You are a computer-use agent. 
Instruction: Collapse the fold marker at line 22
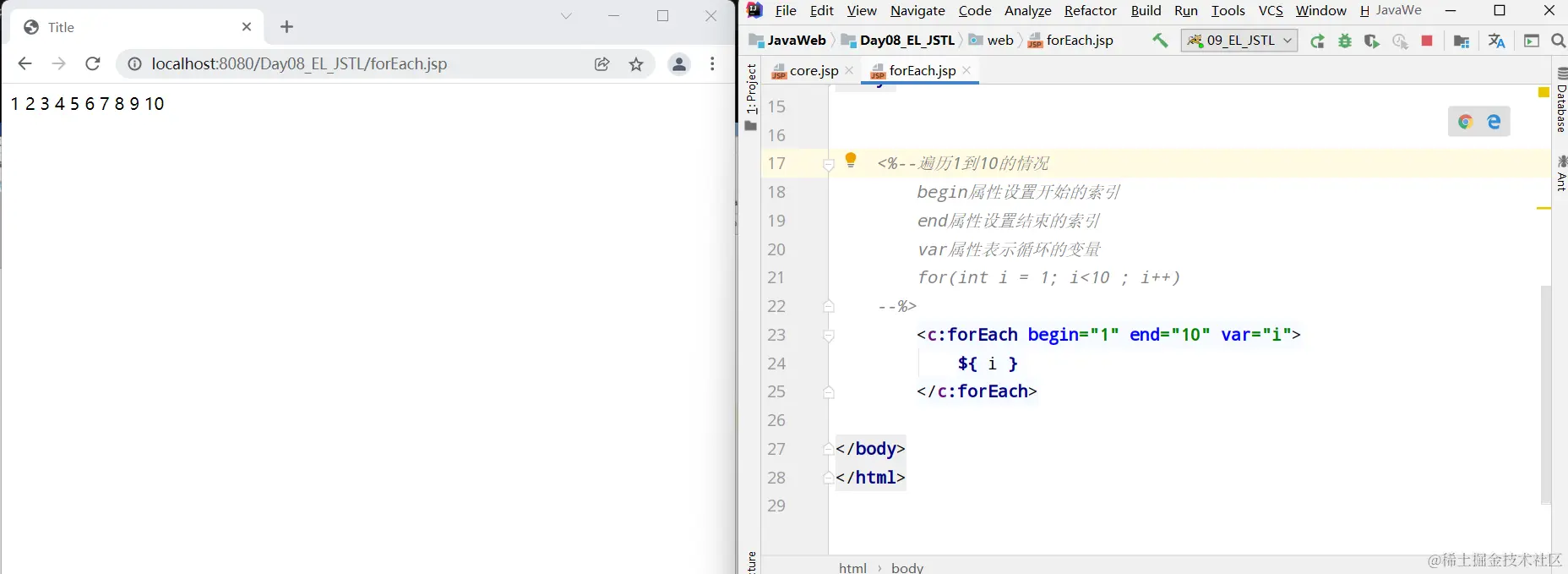coord(829,306)
